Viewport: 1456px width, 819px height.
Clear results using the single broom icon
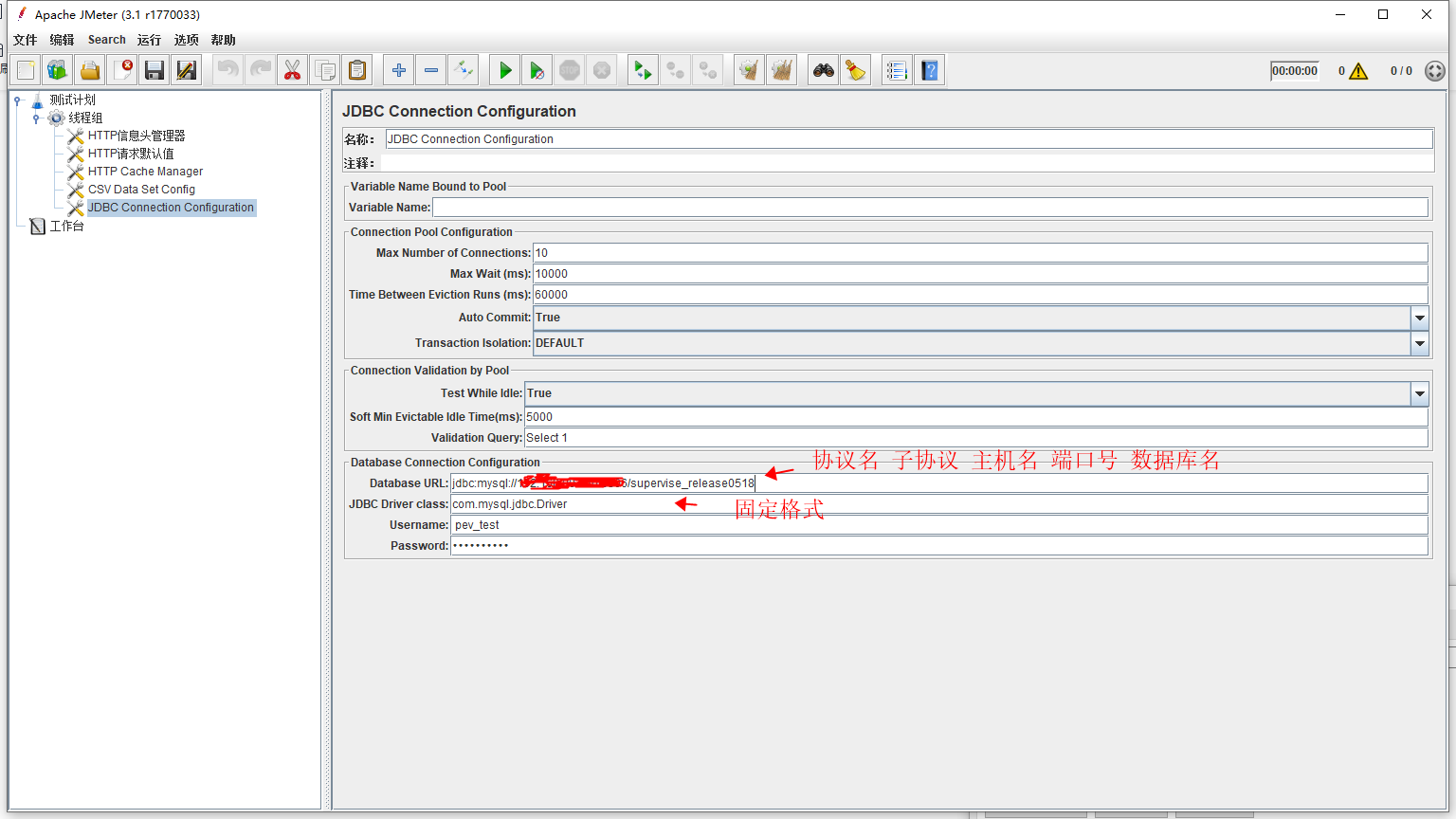[x=749, y=70]
